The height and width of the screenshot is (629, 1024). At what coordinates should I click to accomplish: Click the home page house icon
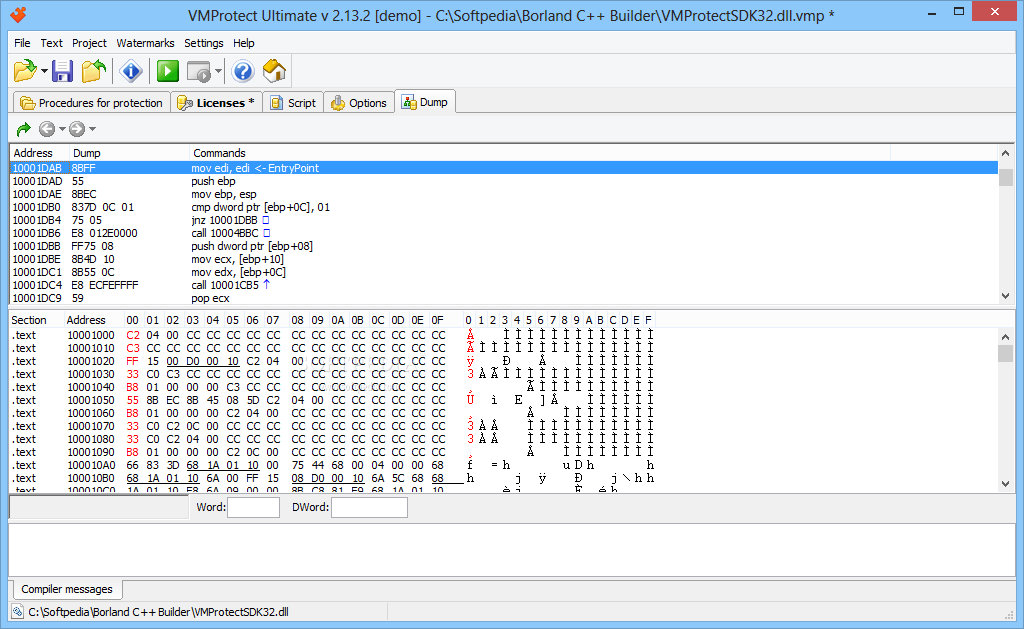pos(274,71)
